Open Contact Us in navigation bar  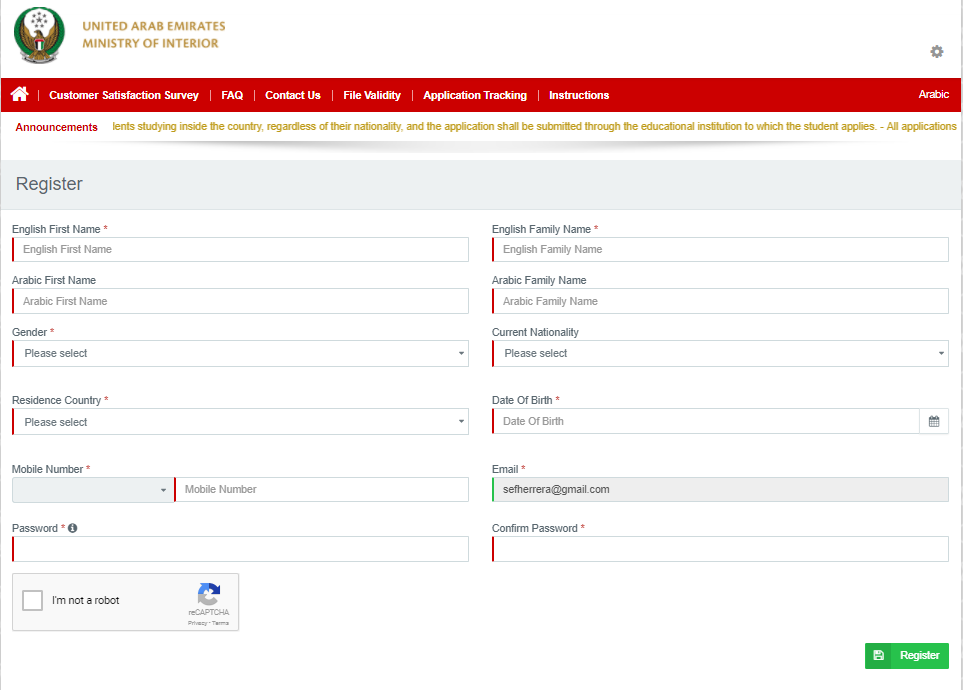coord(293,95)
